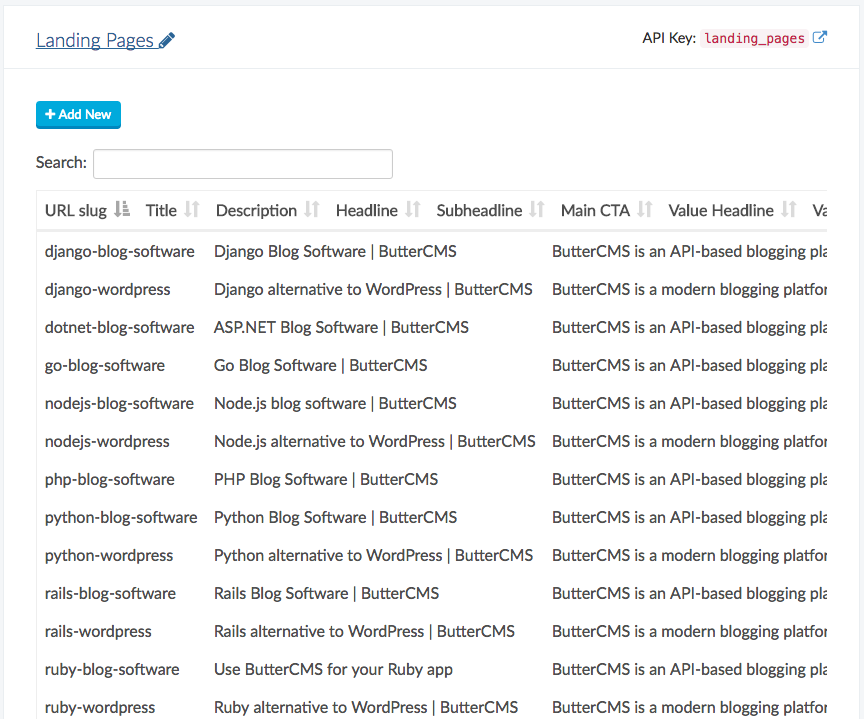Click the Description column header label

pyautogui.click(x=256, y=210)
